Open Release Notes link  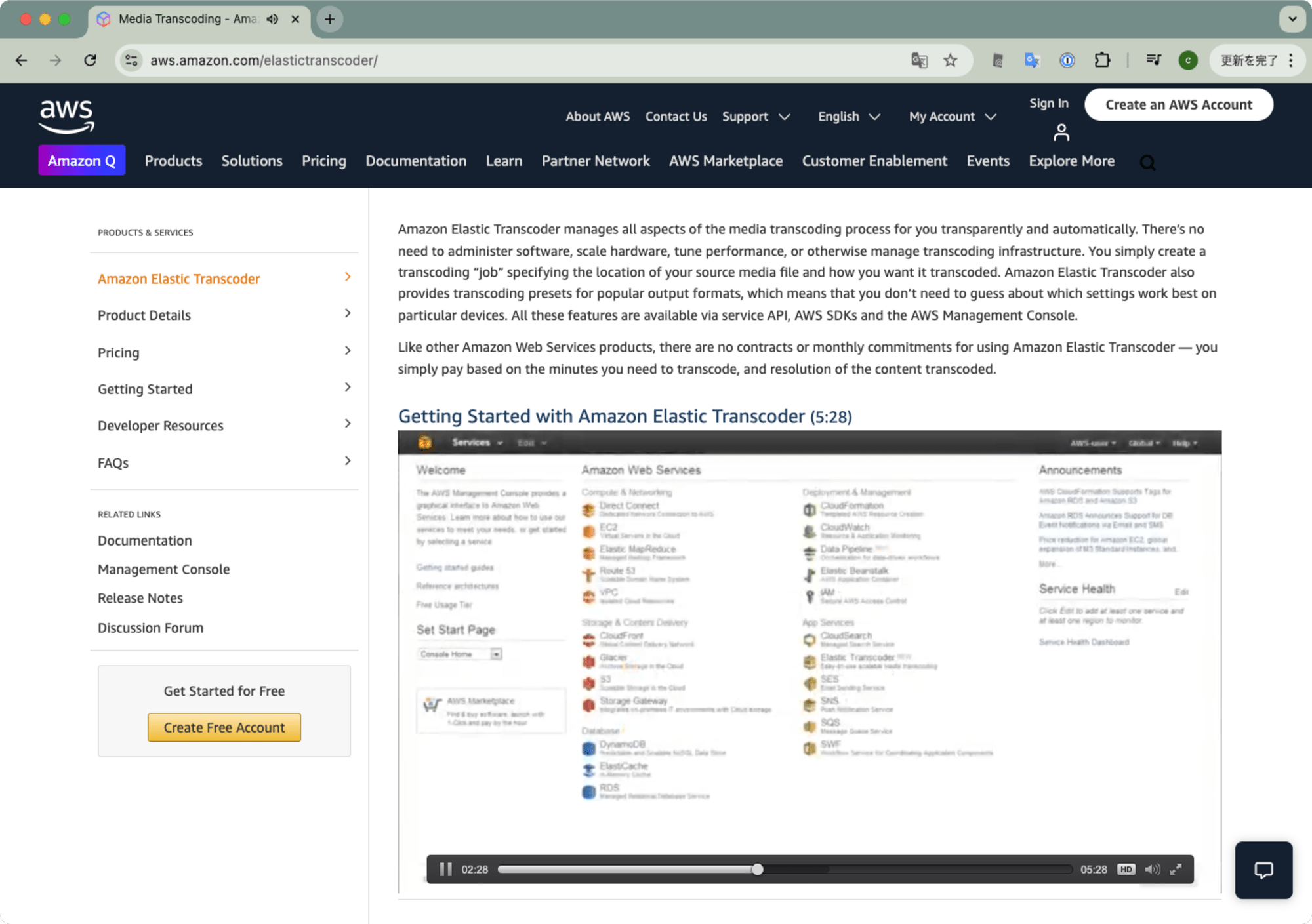[x=140, y=598]
